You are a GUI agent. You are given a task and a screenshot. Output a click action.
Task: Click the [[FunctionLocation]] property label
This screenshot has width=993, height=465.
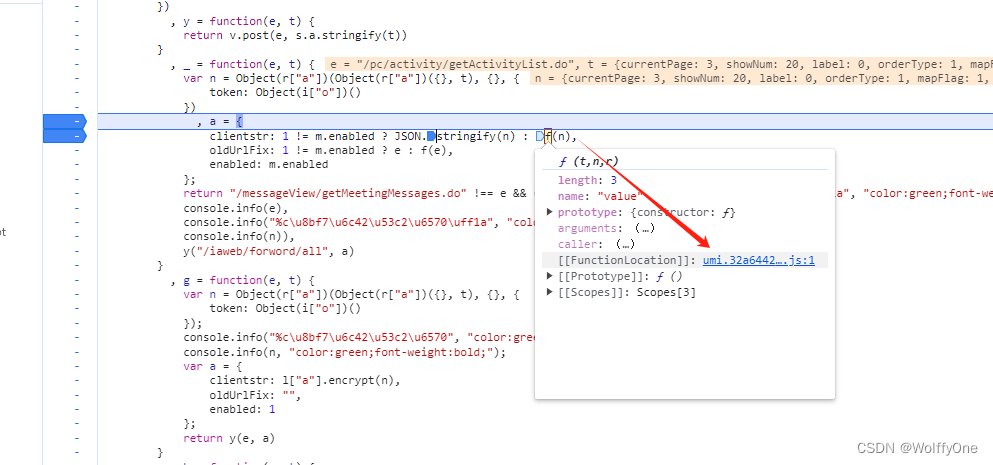pyautogui.click(x=626, y=260)
